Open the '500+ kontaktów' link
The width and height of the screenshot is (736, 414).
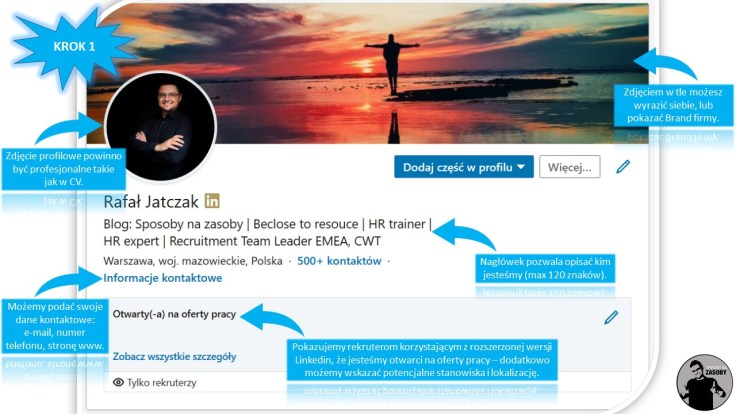339,261
